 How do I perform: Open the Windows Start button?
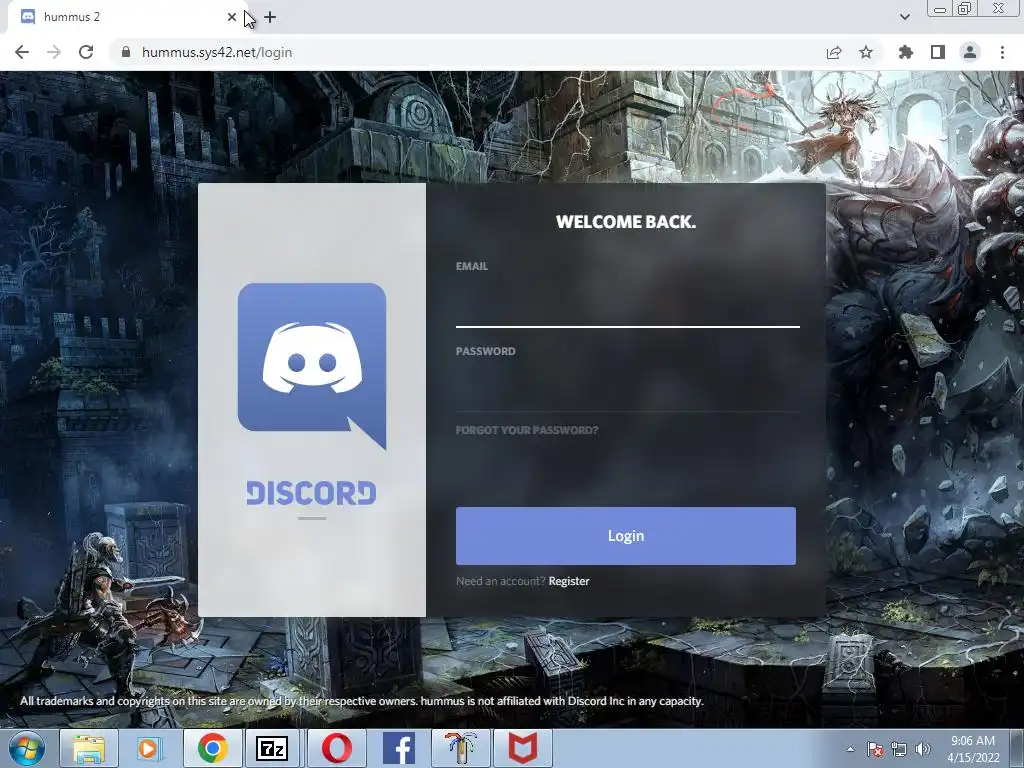[27, 748]
